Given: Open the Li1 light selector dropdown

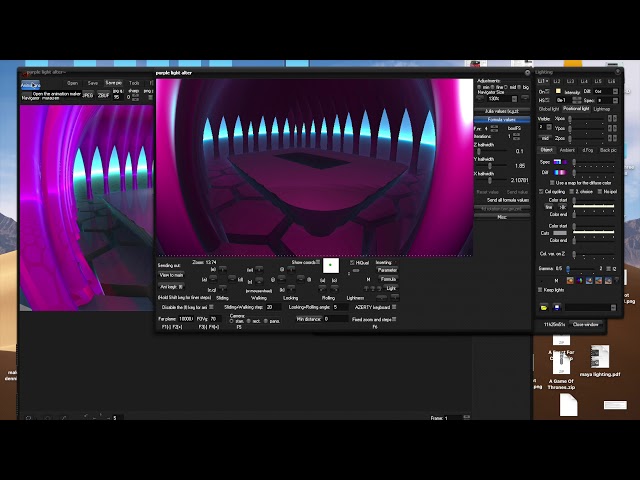Looking at the screenshot, I should (543, 81).
